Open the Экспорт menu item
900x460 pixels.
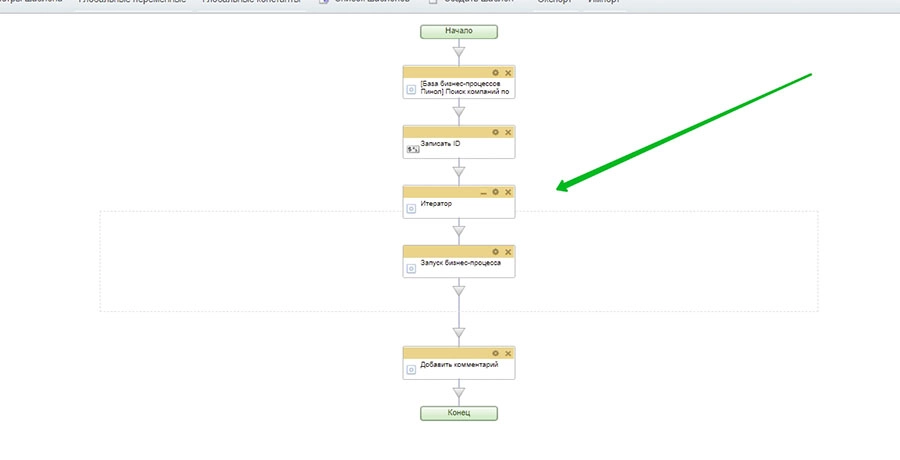(555, 2)
